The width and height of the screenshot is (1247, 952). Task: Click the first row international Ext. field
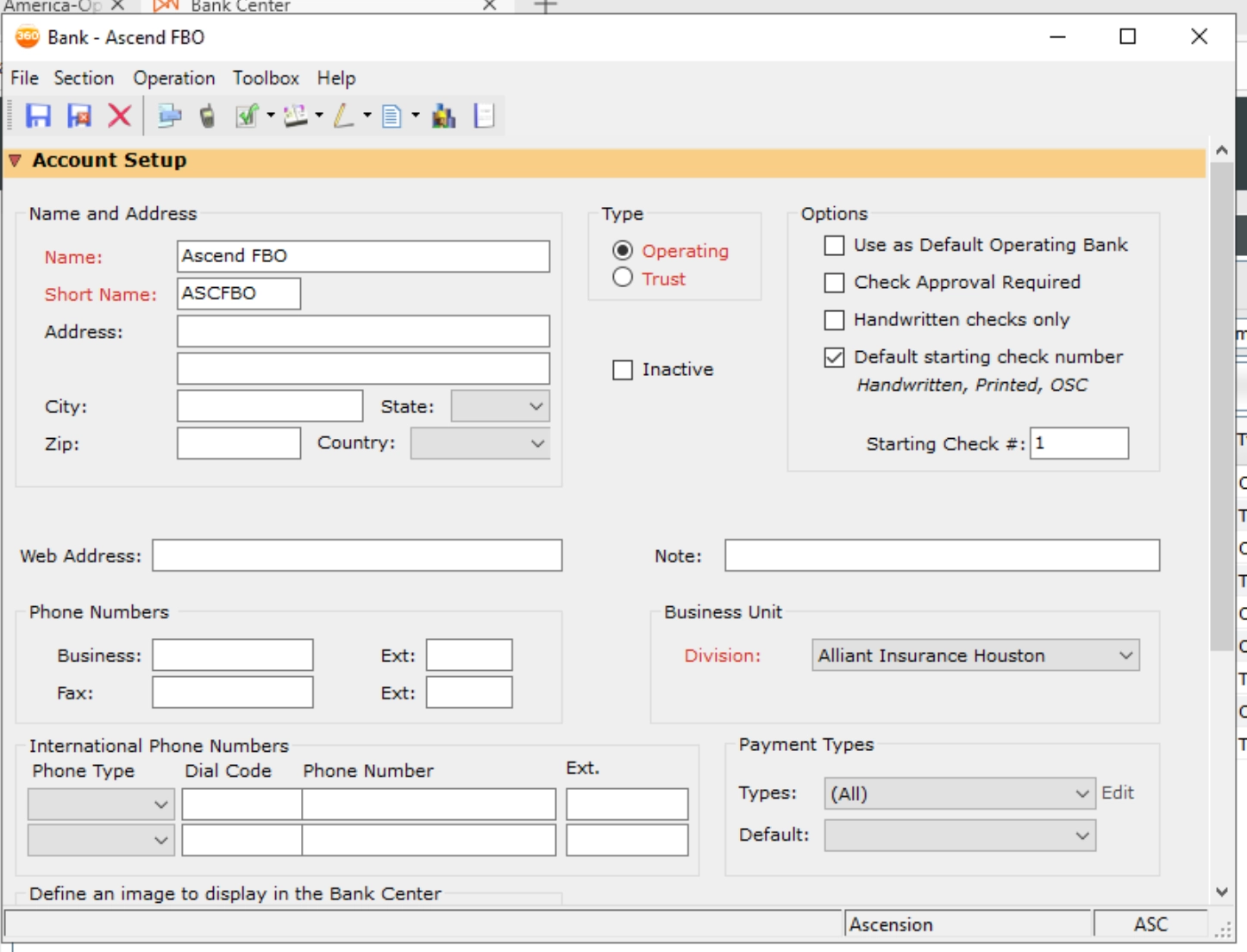(627, 804)
